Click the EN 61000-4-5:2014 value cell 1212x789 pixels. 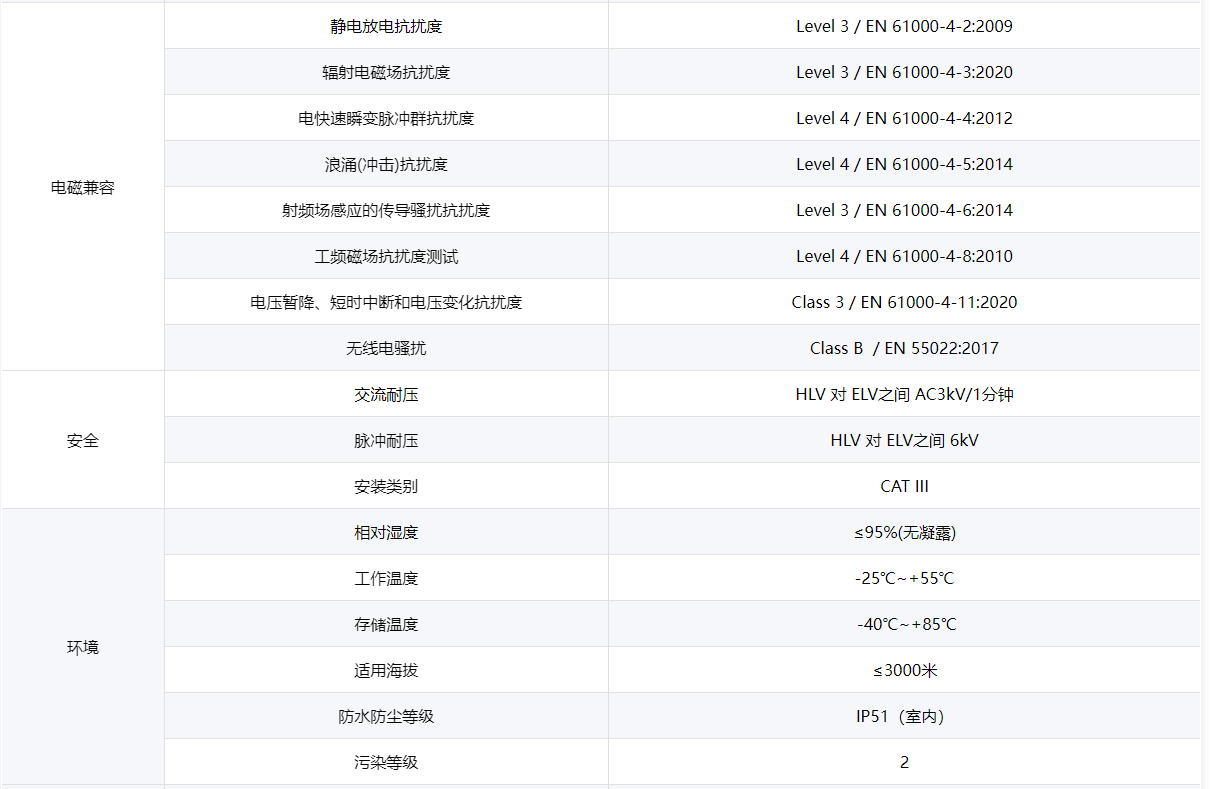pyautogui.click(x=904, y=165)
